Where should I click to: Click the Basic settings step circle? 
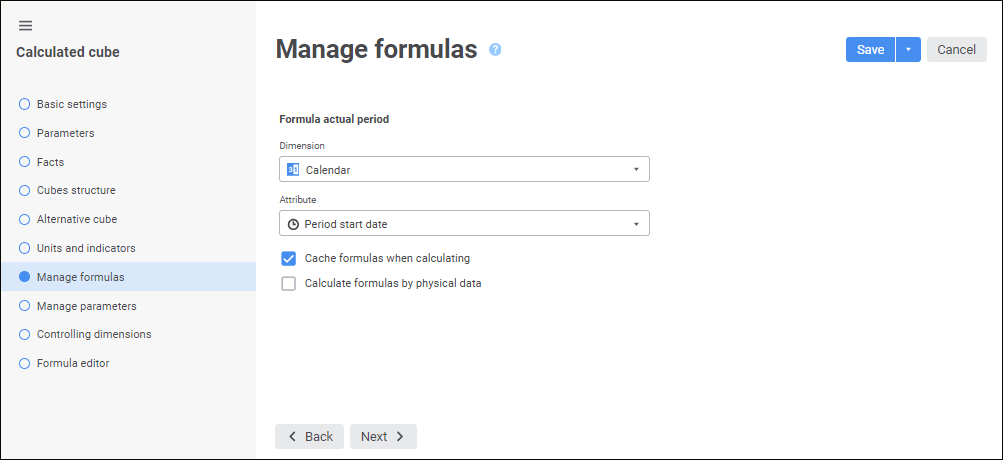click(x=25, y=104)
